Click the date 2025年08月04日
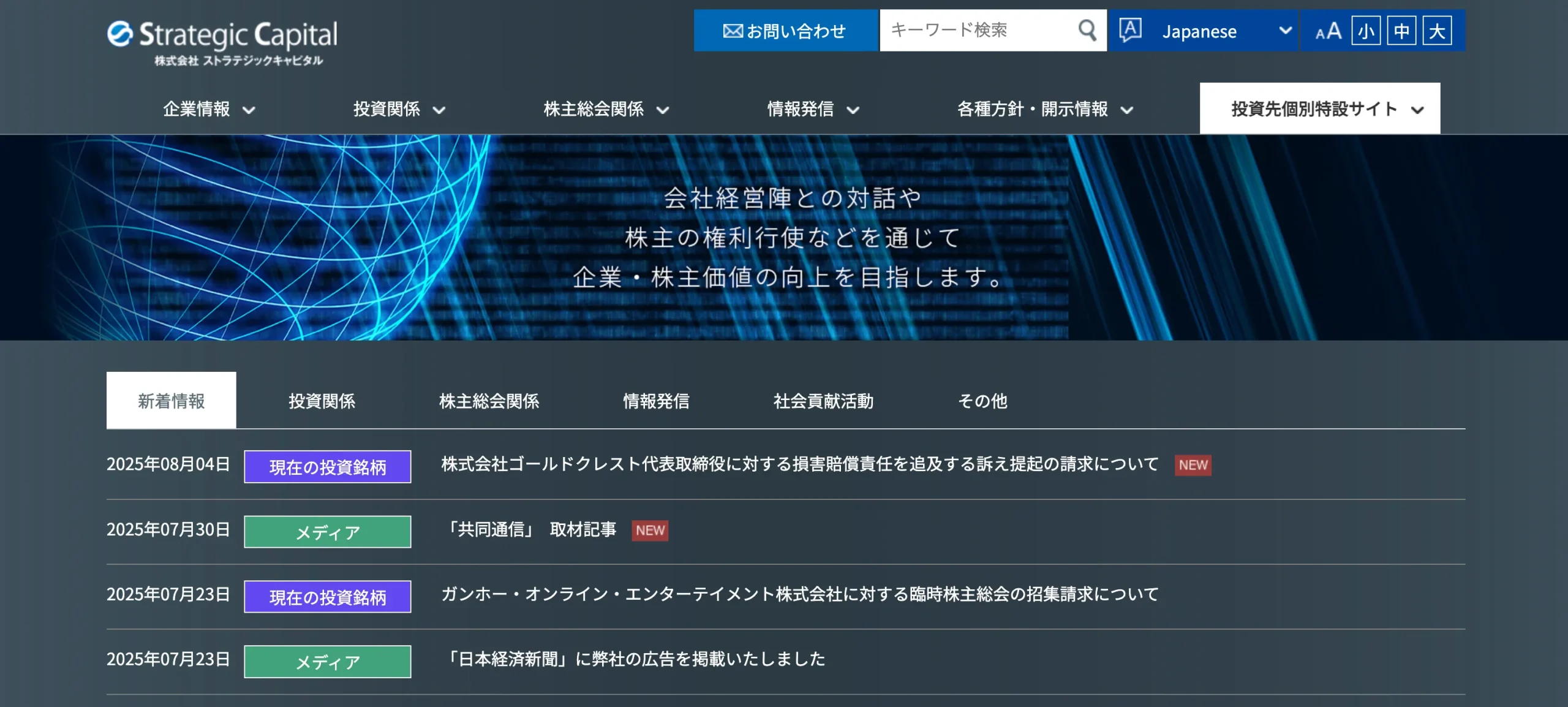Image resolution: width=1568 pixels, height=707 pixels. [168, 464]
